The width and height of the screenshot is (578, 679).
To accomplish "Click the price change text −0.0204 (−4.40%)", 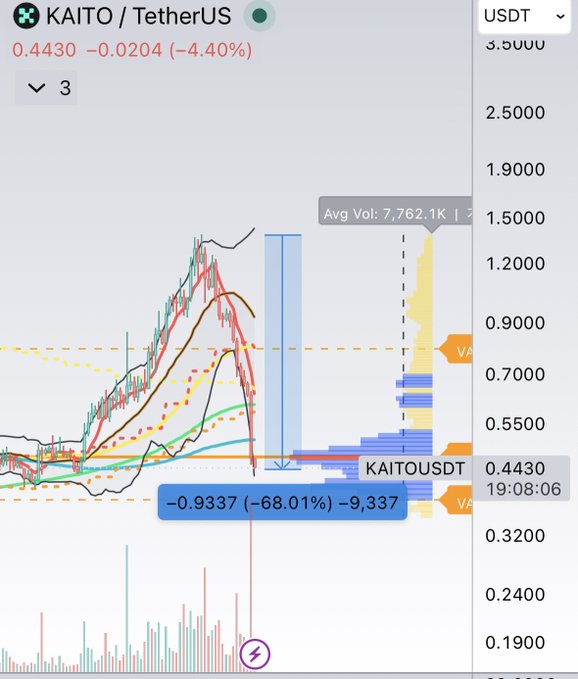I will (169, 50).
